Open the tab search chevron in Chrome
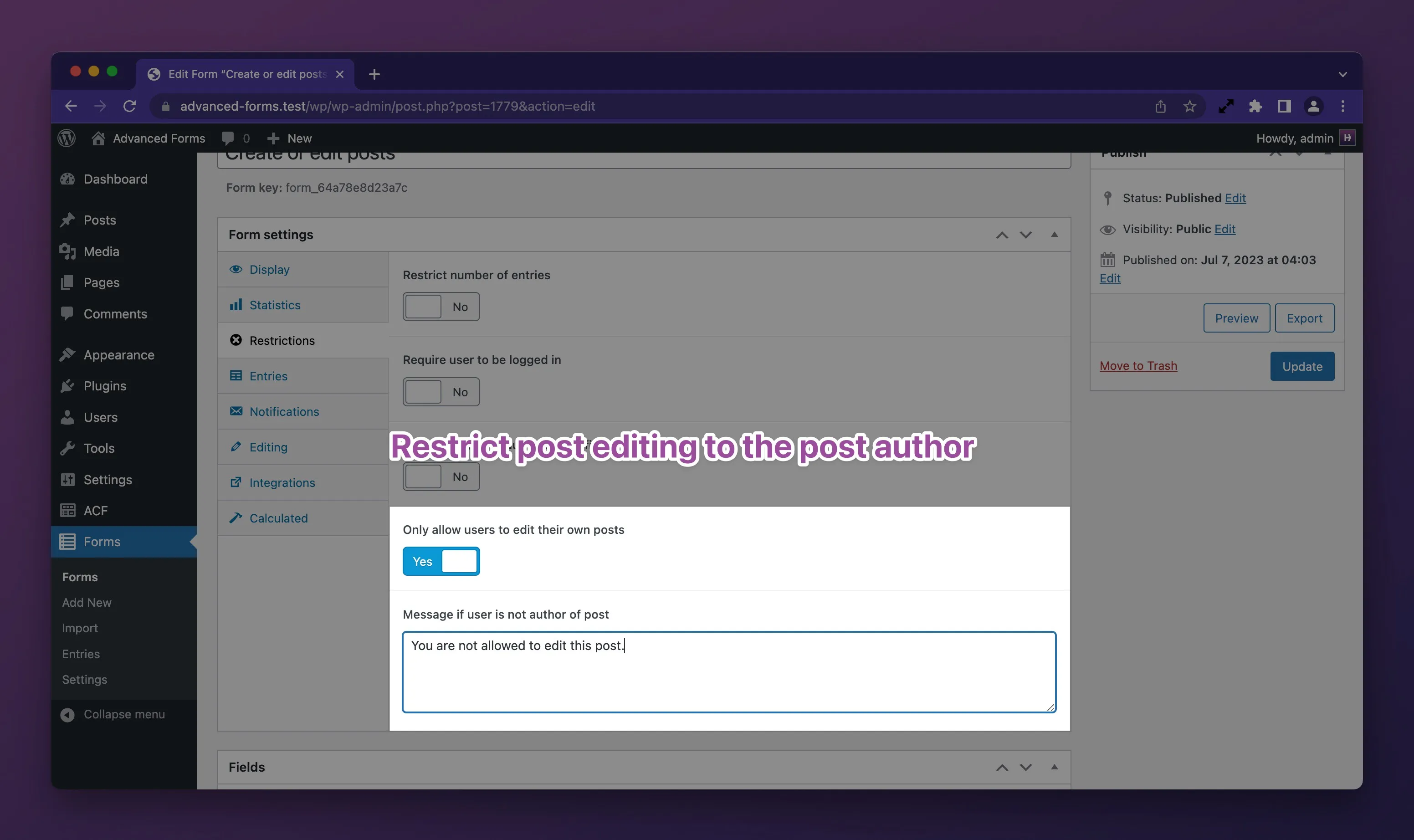 [1342, 74]
